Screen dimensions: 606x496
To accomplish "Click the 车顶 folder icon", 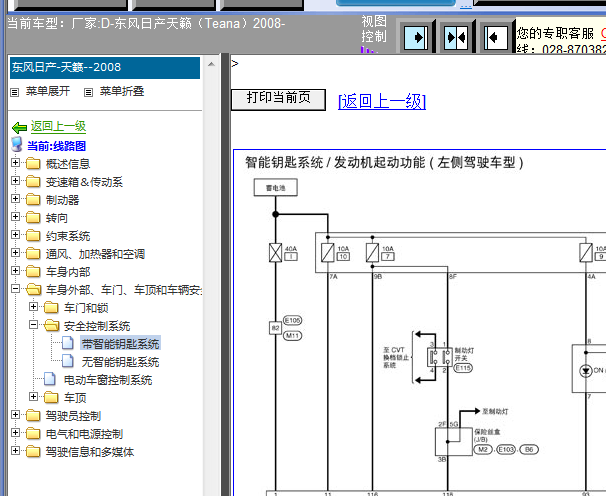I will [x=51, y=397].
